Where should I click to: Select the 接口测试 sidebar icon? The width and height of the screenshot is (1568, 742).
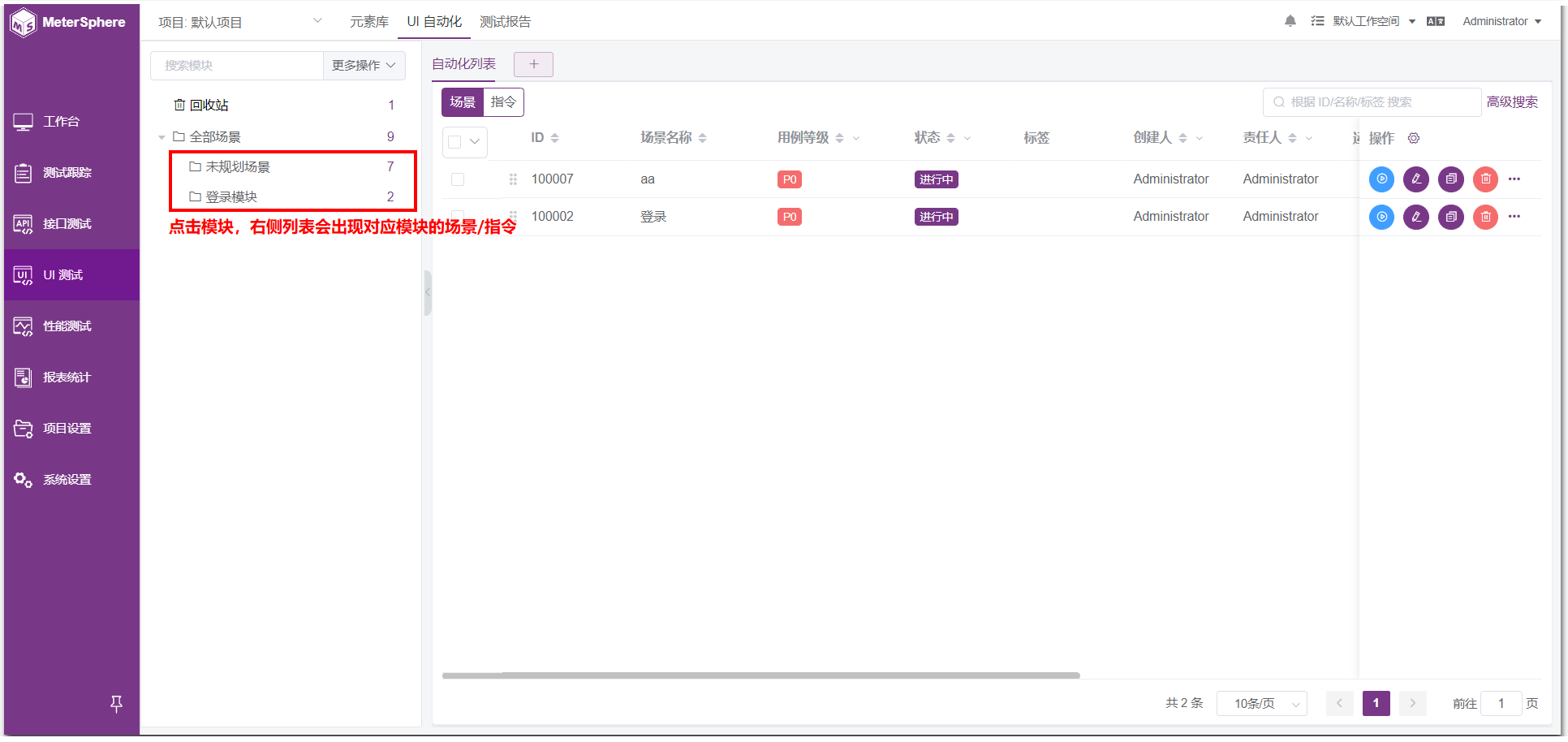point(22,223)
